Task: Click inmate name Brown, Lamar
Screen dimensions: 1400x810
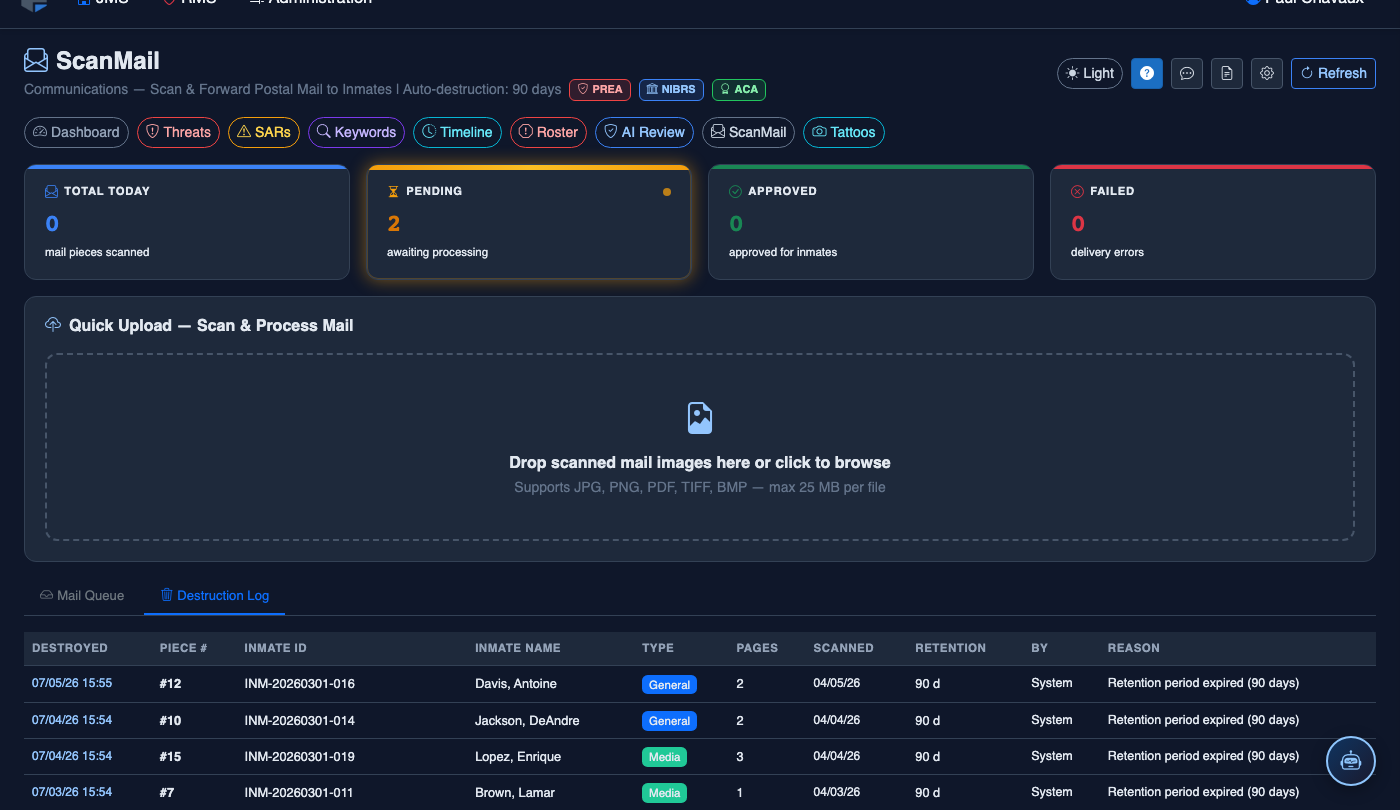Action: coord(513,792)
